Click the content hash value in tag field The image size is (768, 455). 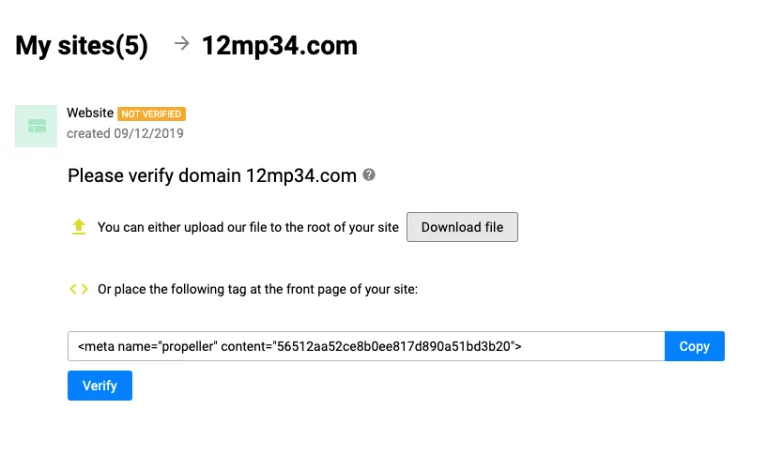(x=394, y=346)
